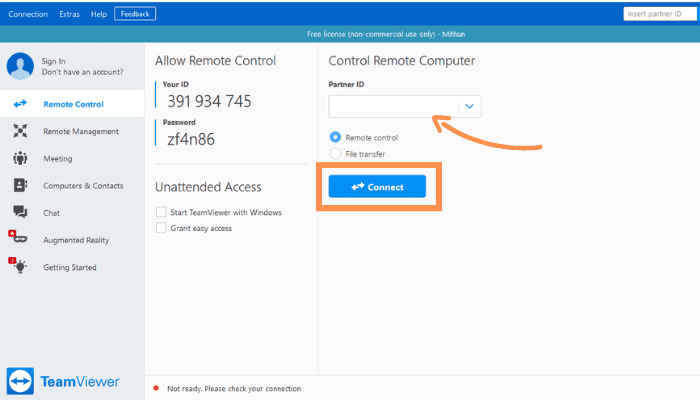
Task: Click the TeamViewer logo icon
Action: coord(20,381)
